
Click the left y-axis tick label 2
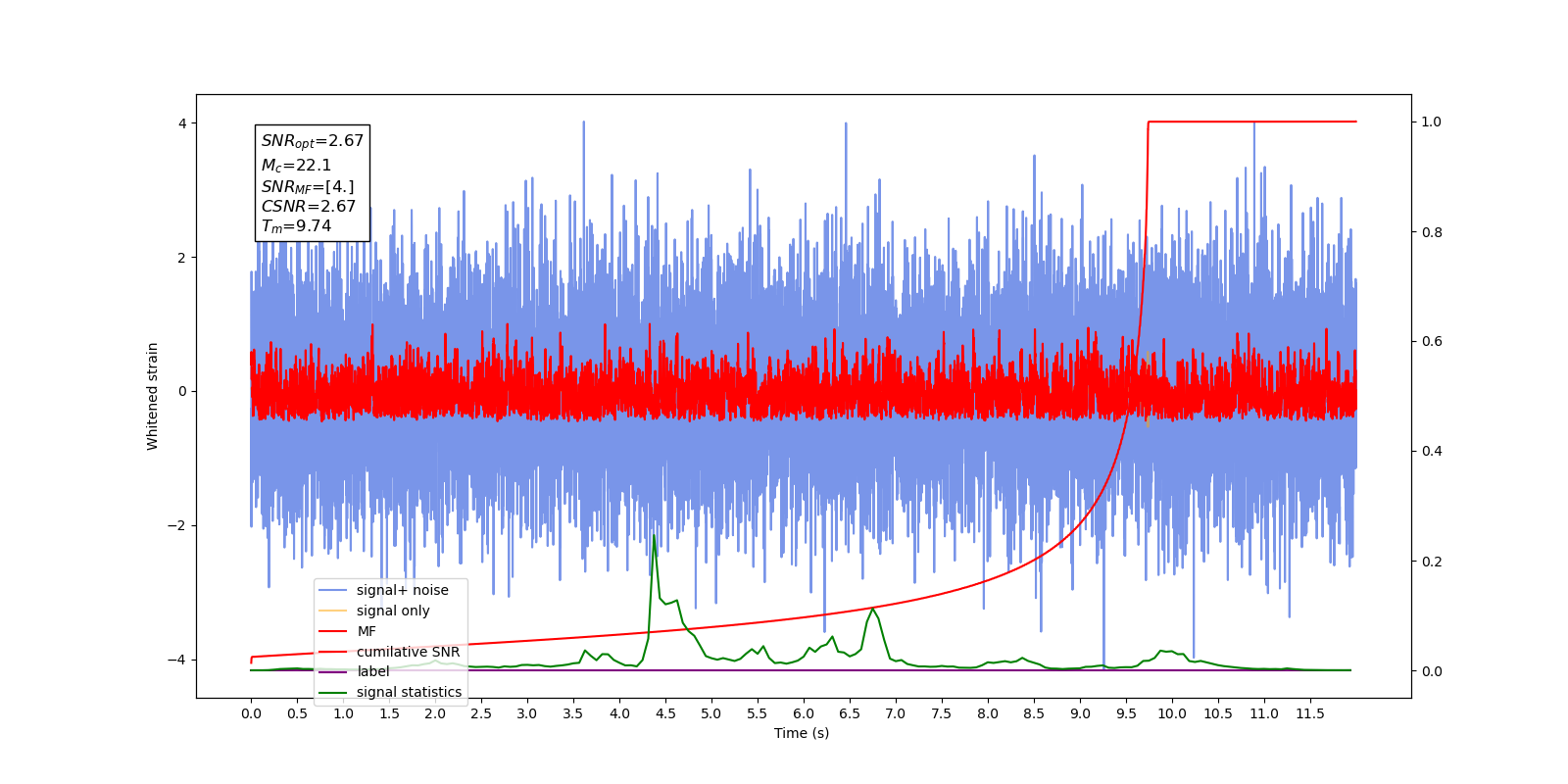(182, 258)
